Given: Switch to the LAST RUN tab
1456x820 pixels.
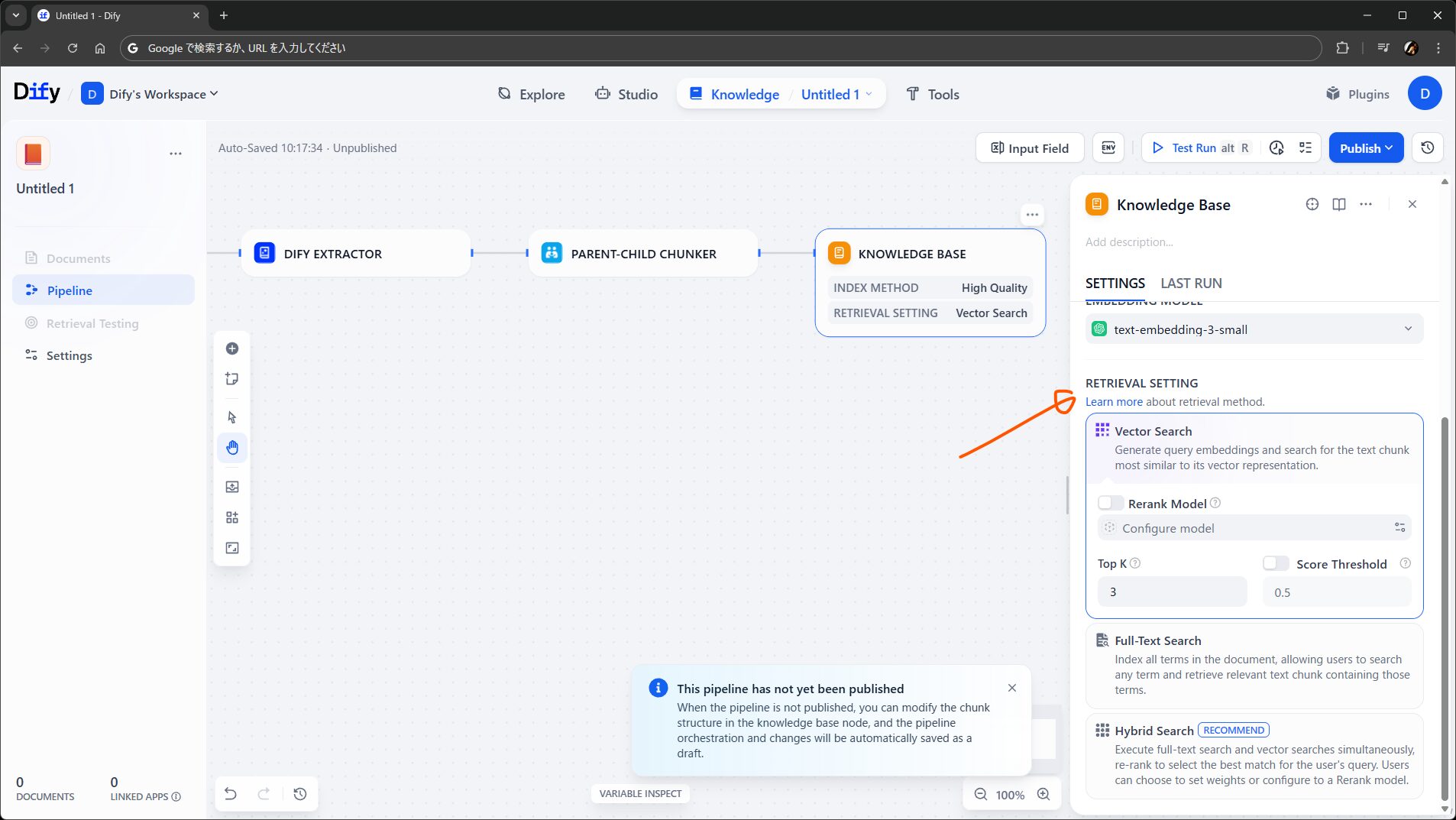Looking at the screenshot, I should click(x=1191, y=284).
